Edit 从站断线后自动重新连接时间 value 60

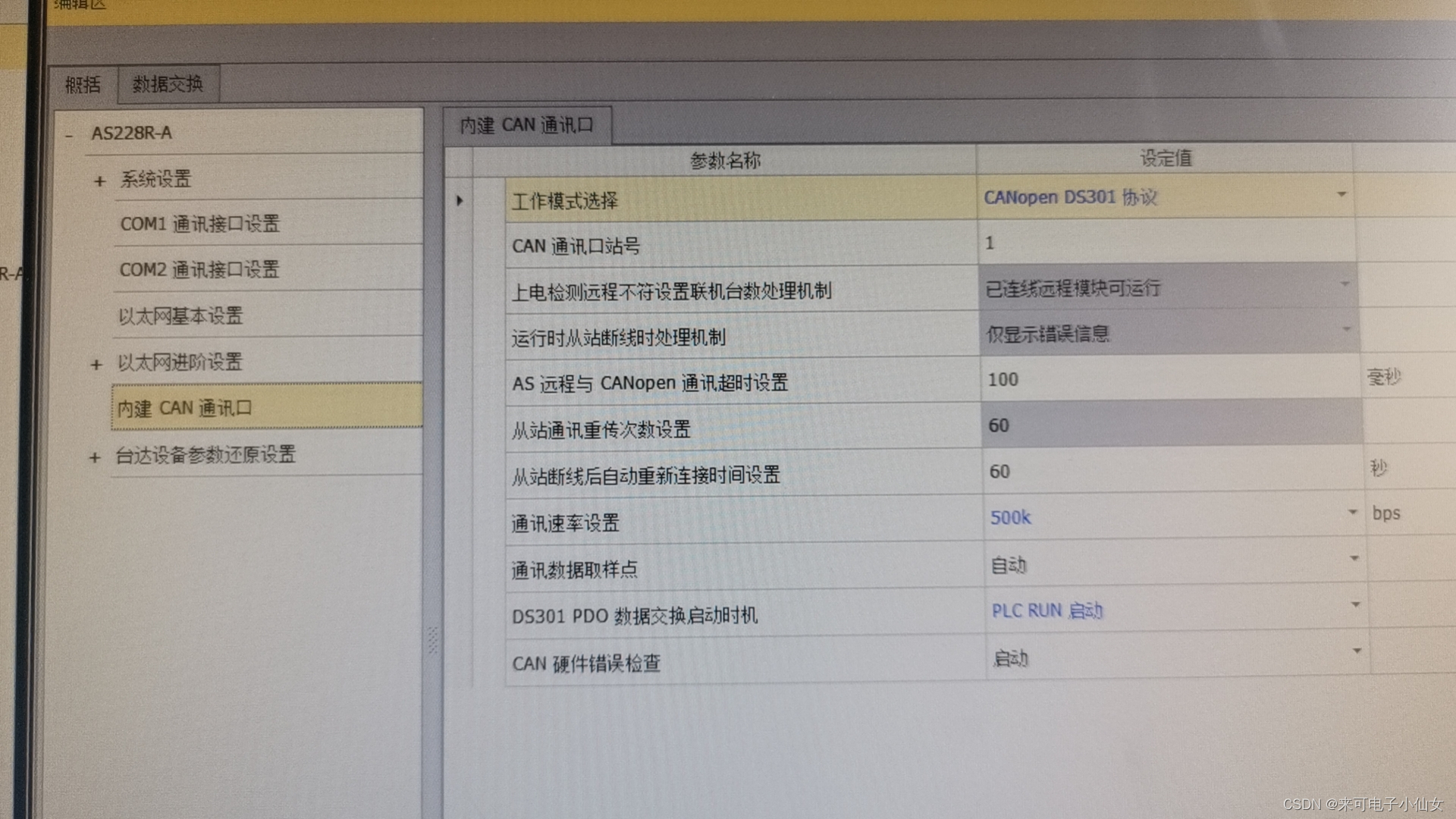point(1172,471)
